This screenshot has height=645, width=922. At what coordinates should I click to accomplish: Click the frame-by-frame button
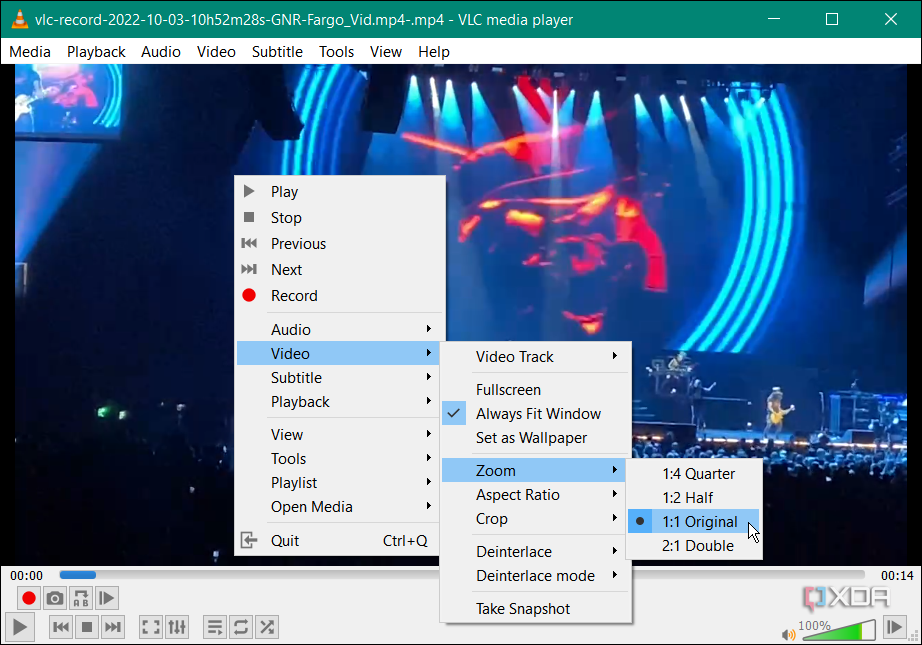tap(107, 598)
